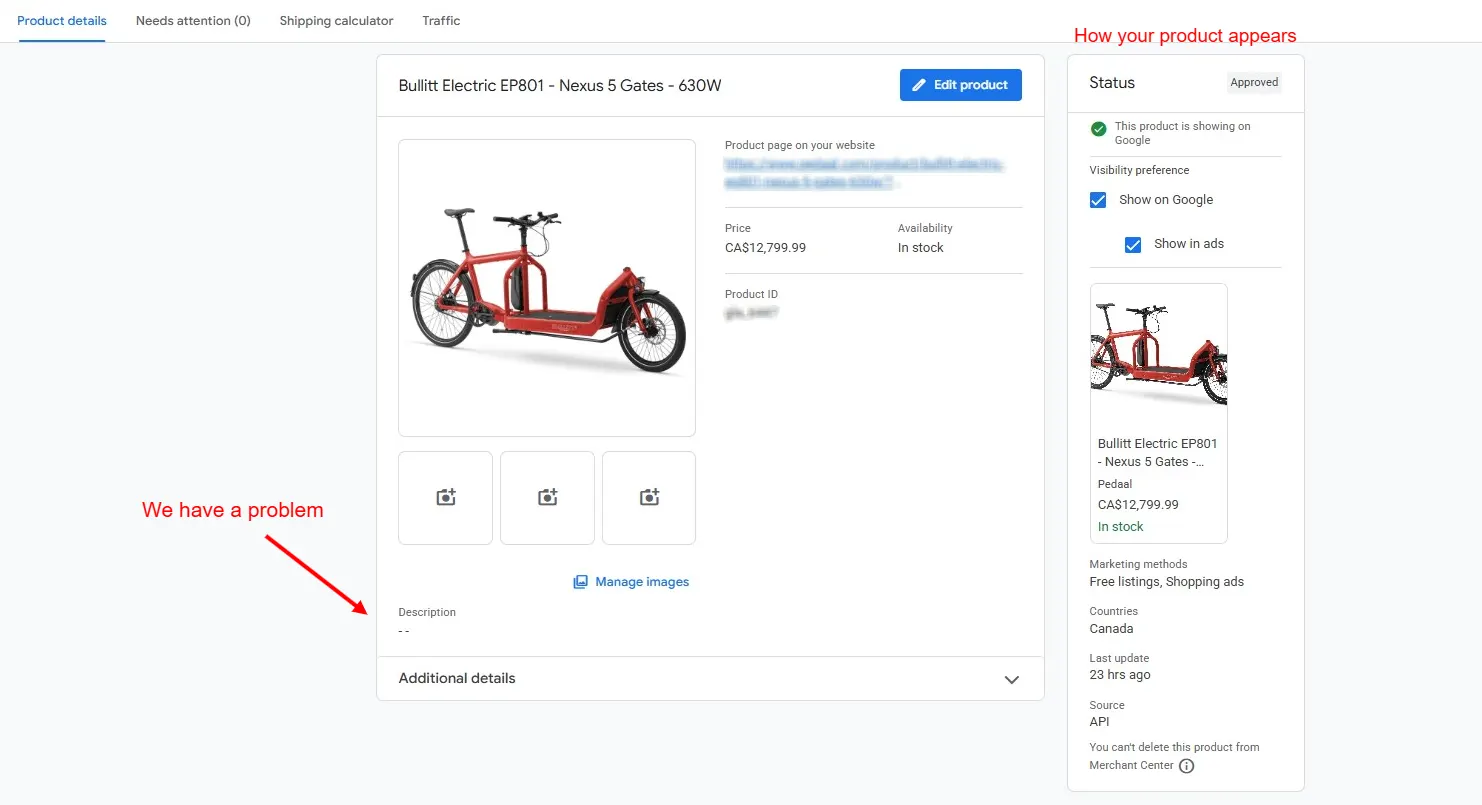The image size is (1482, 805).
Task: Disable the Show in ads checkbox
Action: [x=1133, y=244]
